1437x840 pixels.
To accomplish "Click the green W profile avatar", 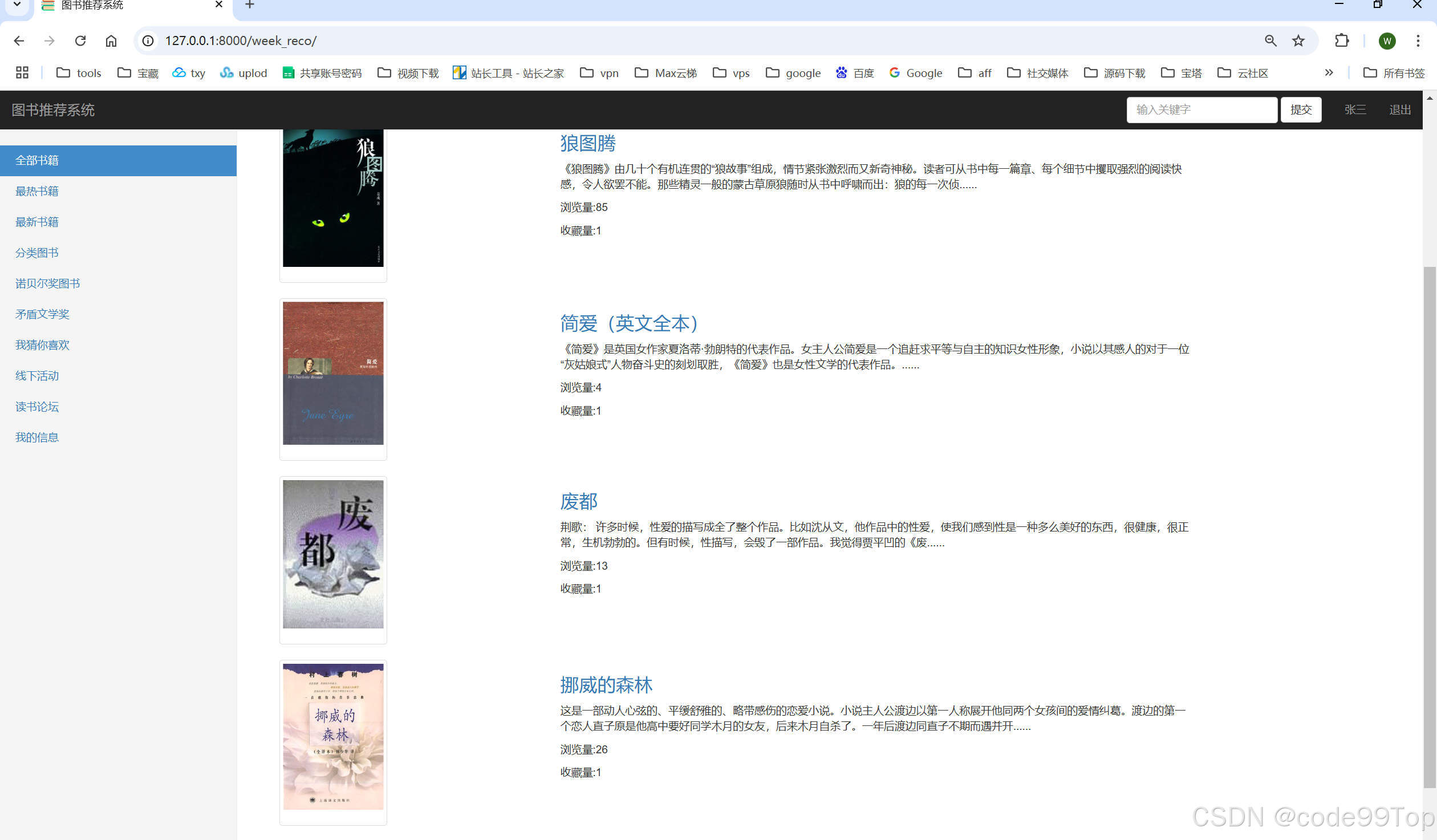I will (x=1387, y=40).
